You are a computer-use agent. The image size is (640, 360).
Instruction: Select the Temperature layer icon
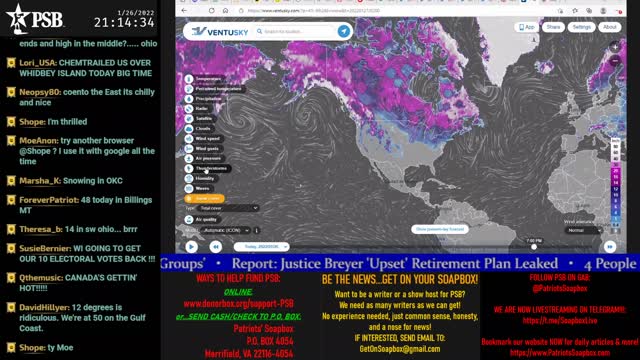point(189,79)
